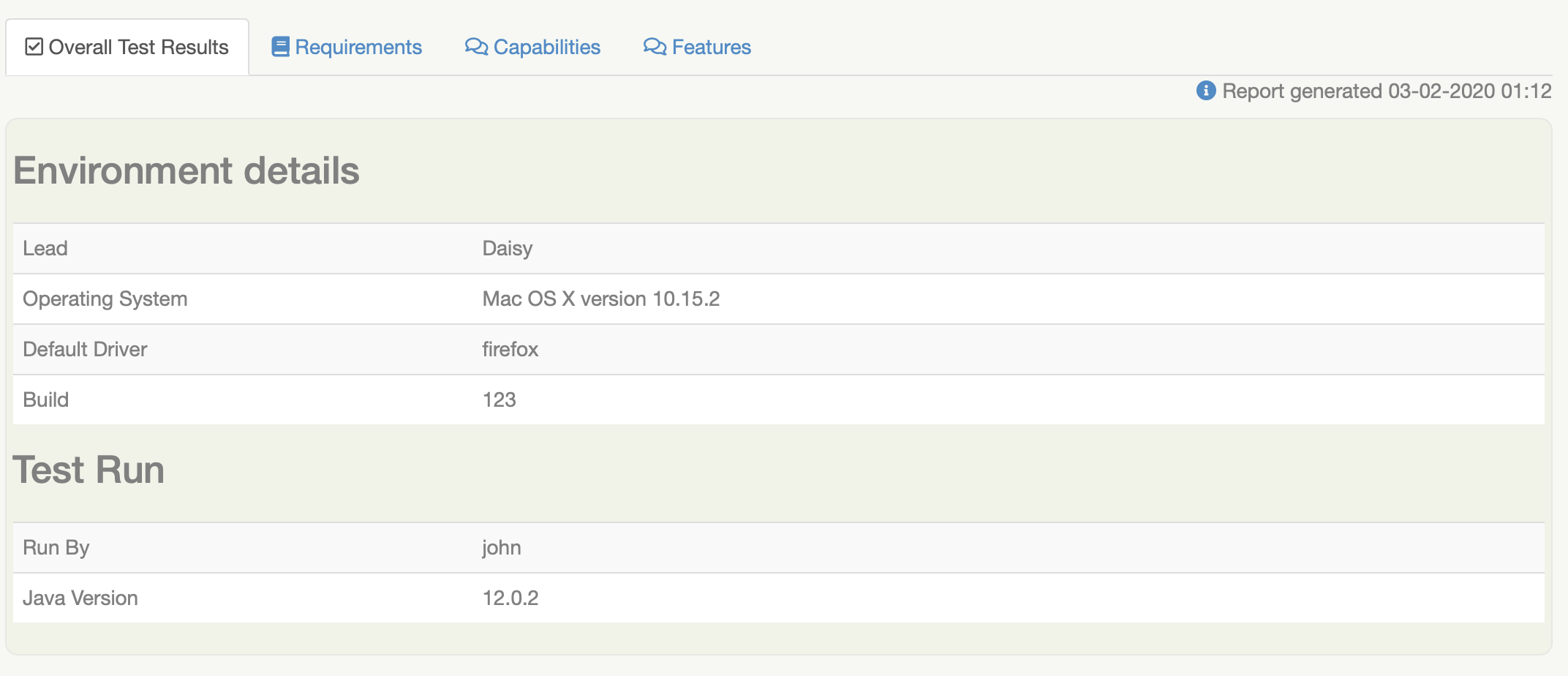Click the Default Driver row label
Viewport: 1568px width, 676px height.
[x=85, y=350]
